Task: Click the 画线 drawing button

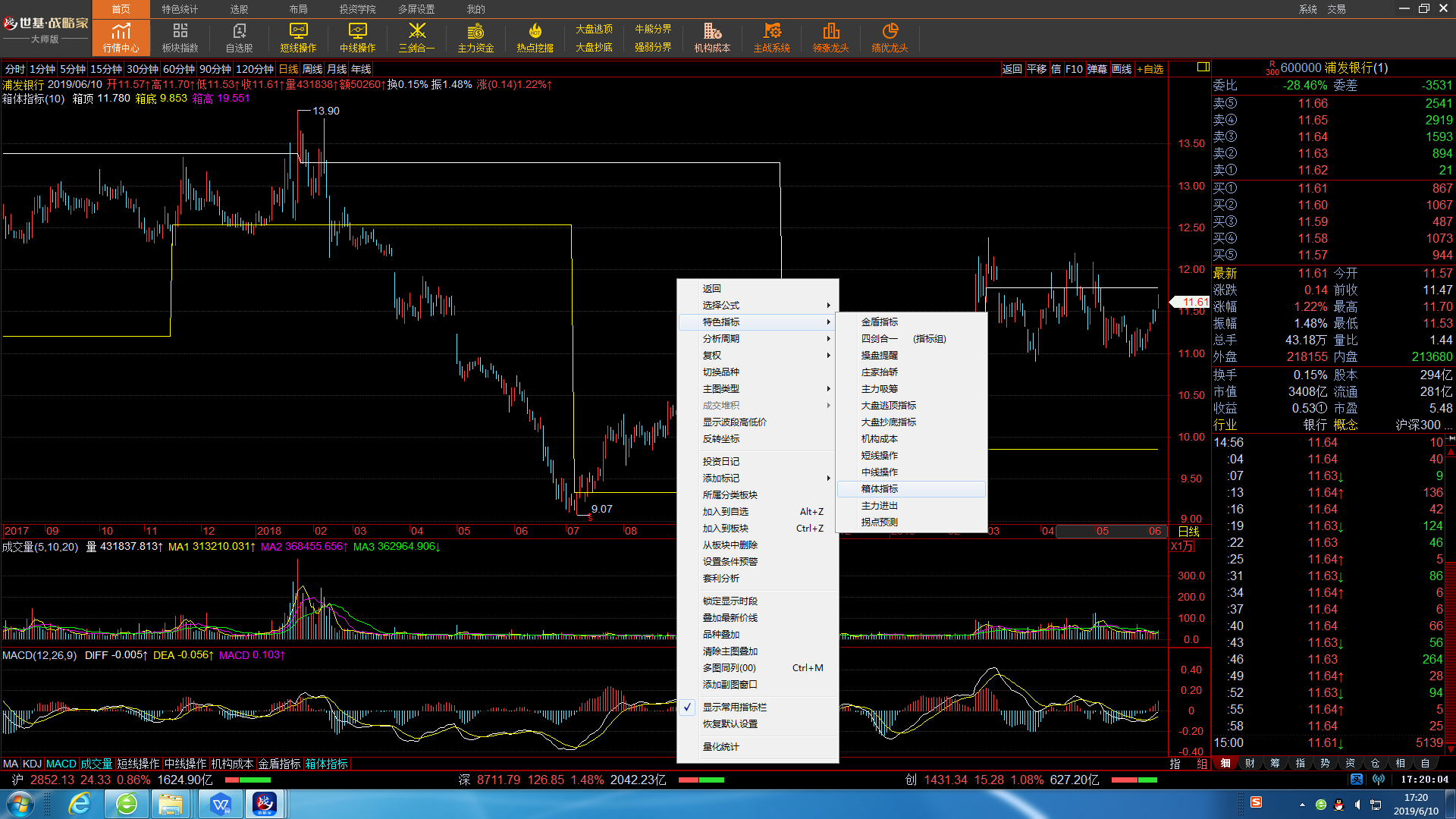Action: coord(1122,69)
